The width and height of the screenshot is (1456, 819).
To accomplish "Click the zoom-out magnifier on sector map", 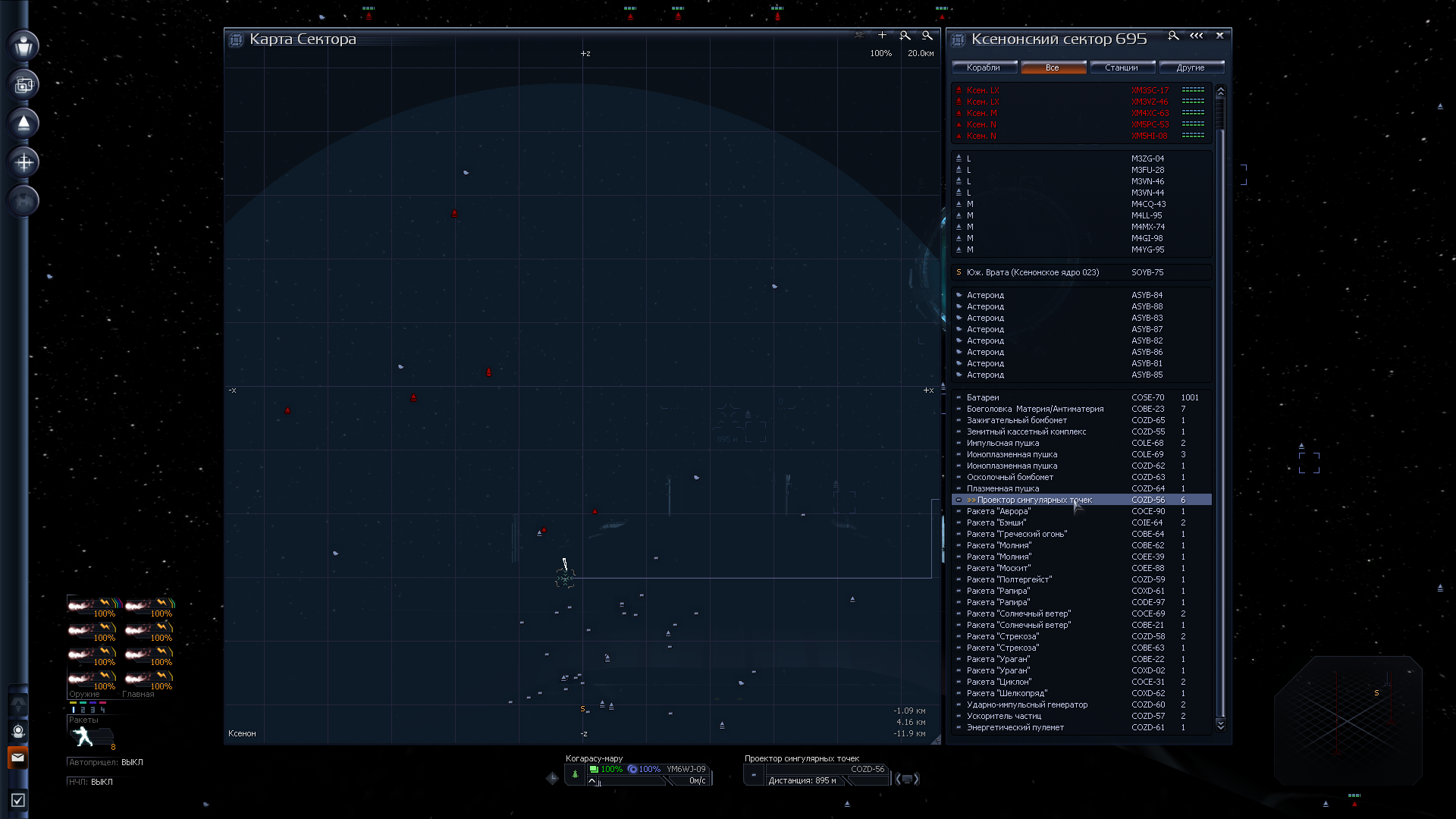I will click(x=927, y=36).
